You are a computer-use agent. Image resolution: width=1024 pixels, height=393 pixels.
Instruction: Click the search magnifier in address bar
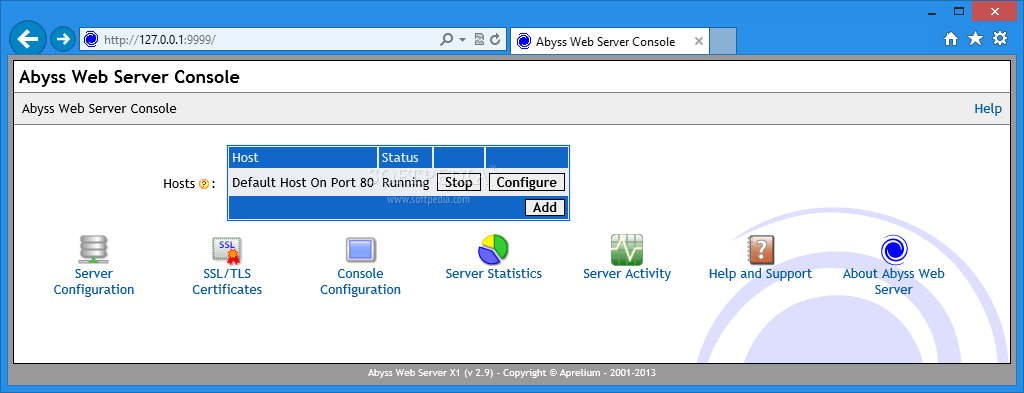coord(447,39)
